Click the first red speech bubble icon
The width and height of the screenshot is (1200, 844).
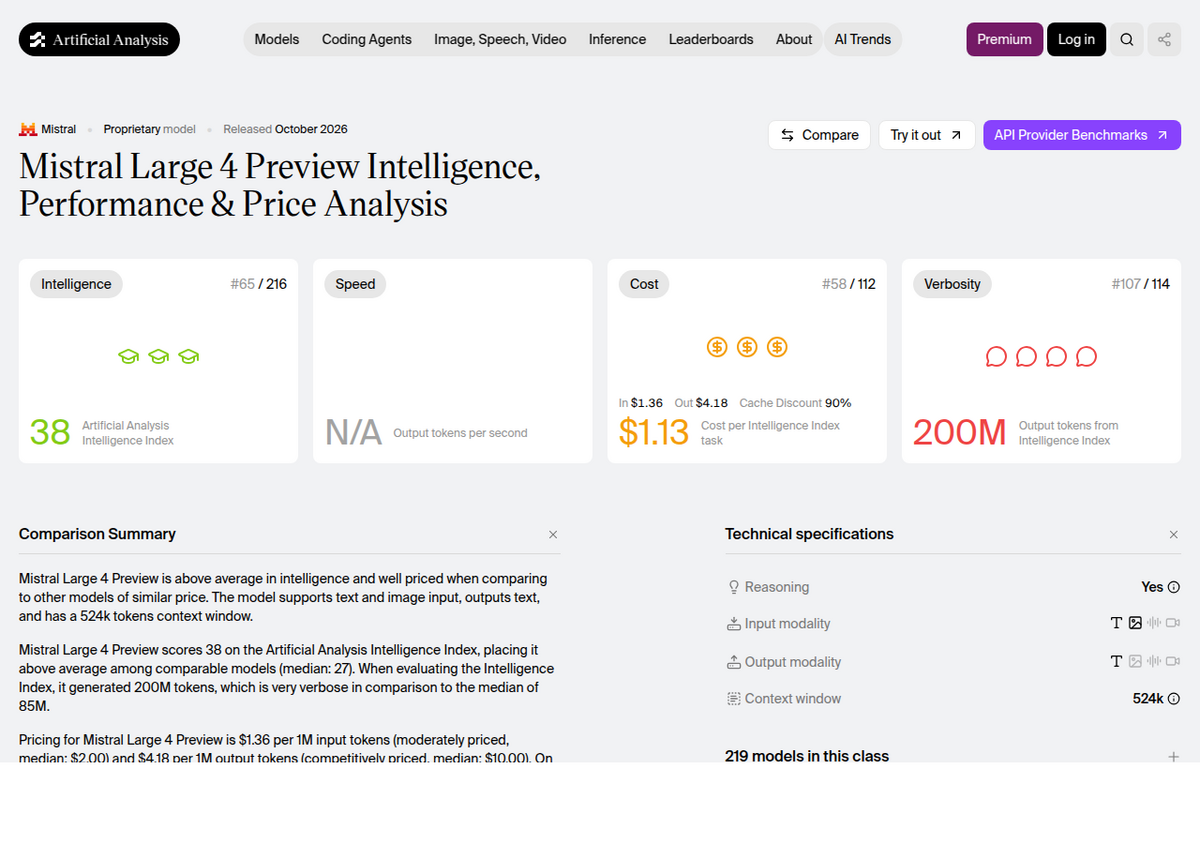tap(996, 356)
